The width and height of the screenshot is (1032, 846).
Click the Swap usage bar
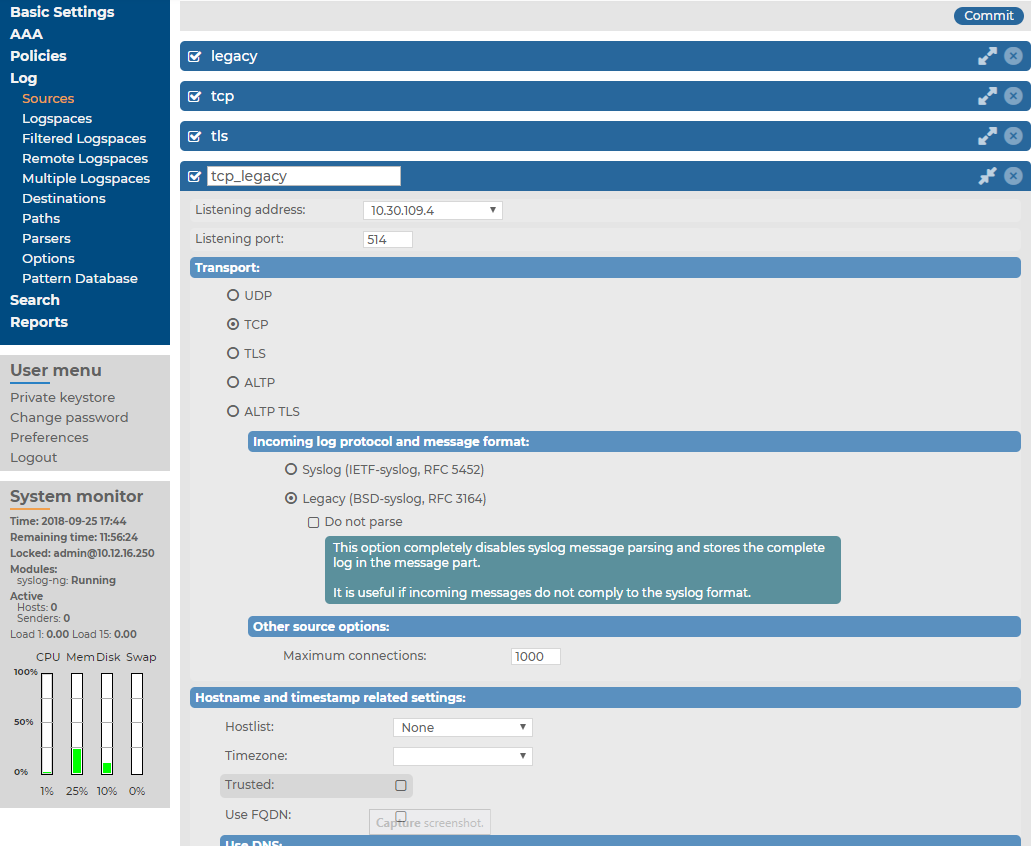[137, 724]
